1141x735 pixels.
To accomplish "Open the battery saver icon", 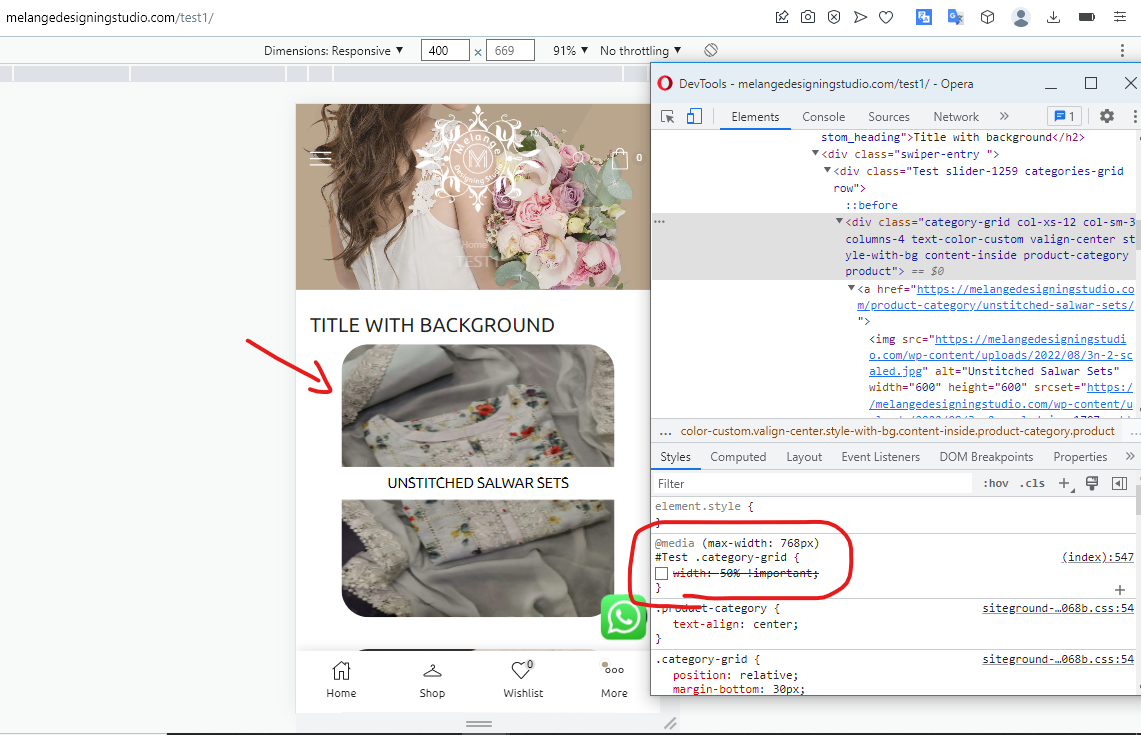I will 1087,17.
